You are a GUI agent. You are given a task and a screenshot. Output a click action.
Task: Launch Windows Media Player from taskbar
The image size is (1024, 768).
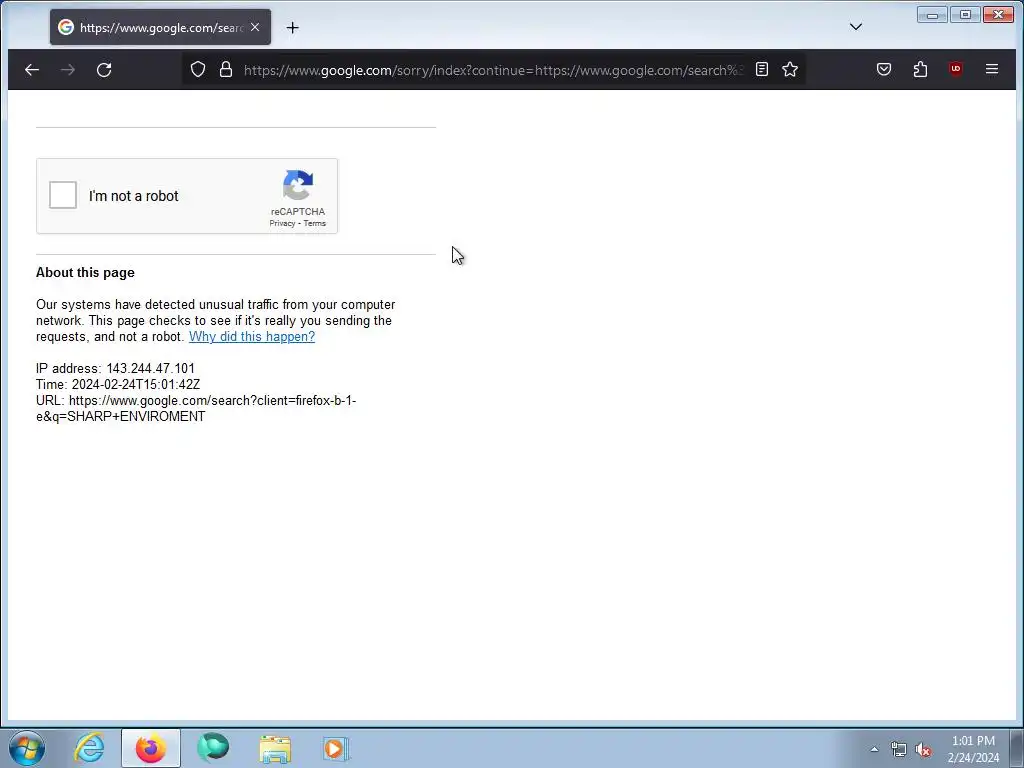point(336,748)
